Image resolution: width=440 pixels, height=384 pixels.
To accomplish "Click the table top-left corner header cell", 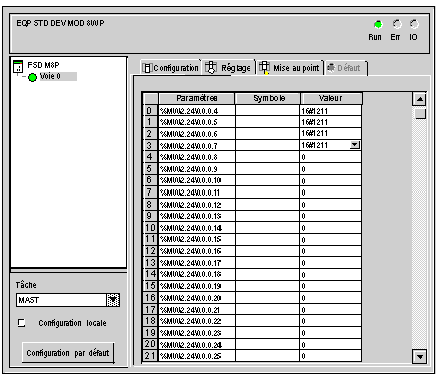I will coord(150,98).
